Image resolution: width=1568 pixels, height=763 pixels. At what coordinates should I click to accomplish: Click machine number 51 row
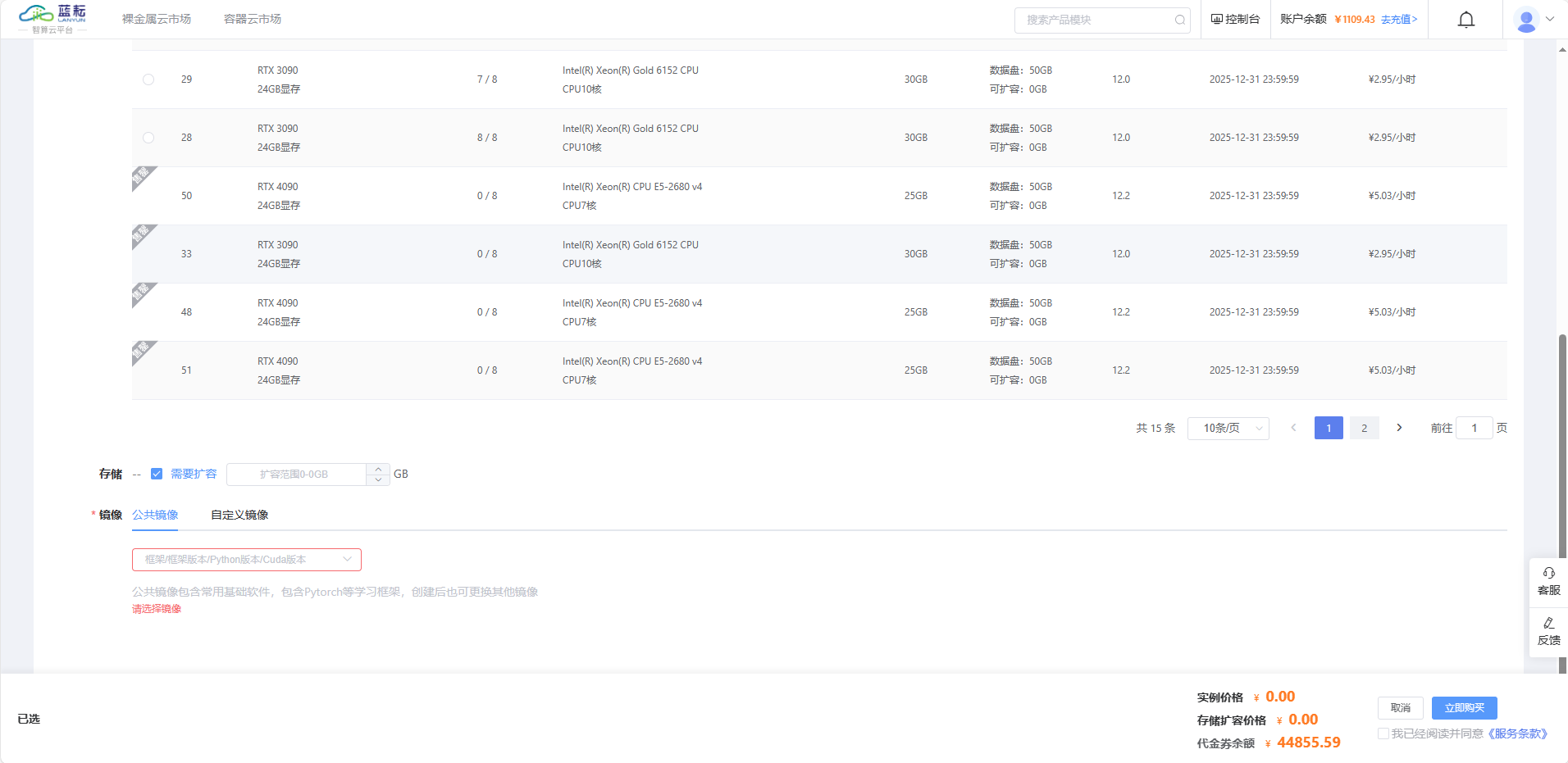[x=819, y=370]
